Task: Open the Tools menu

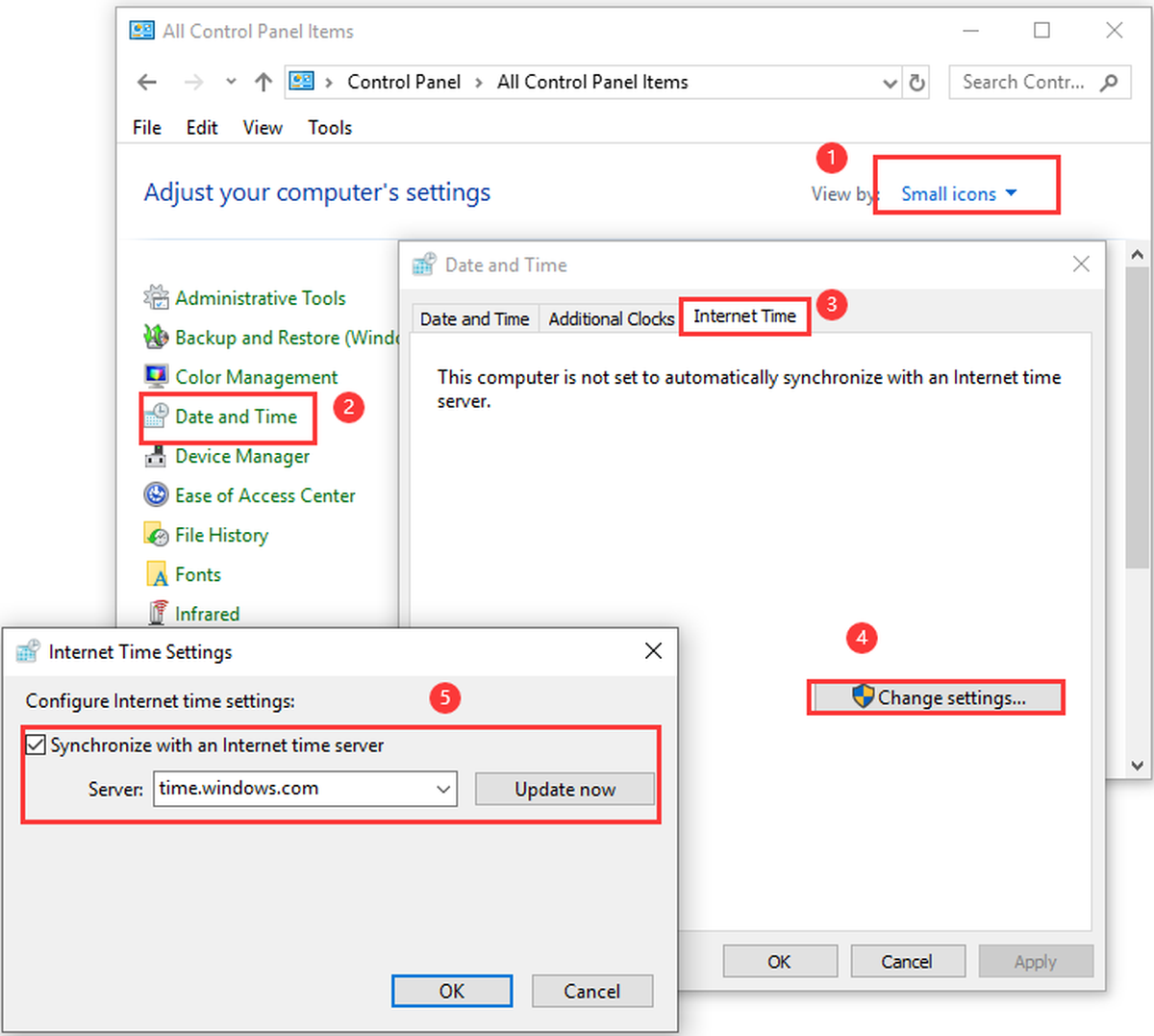Action: [330, 127]
